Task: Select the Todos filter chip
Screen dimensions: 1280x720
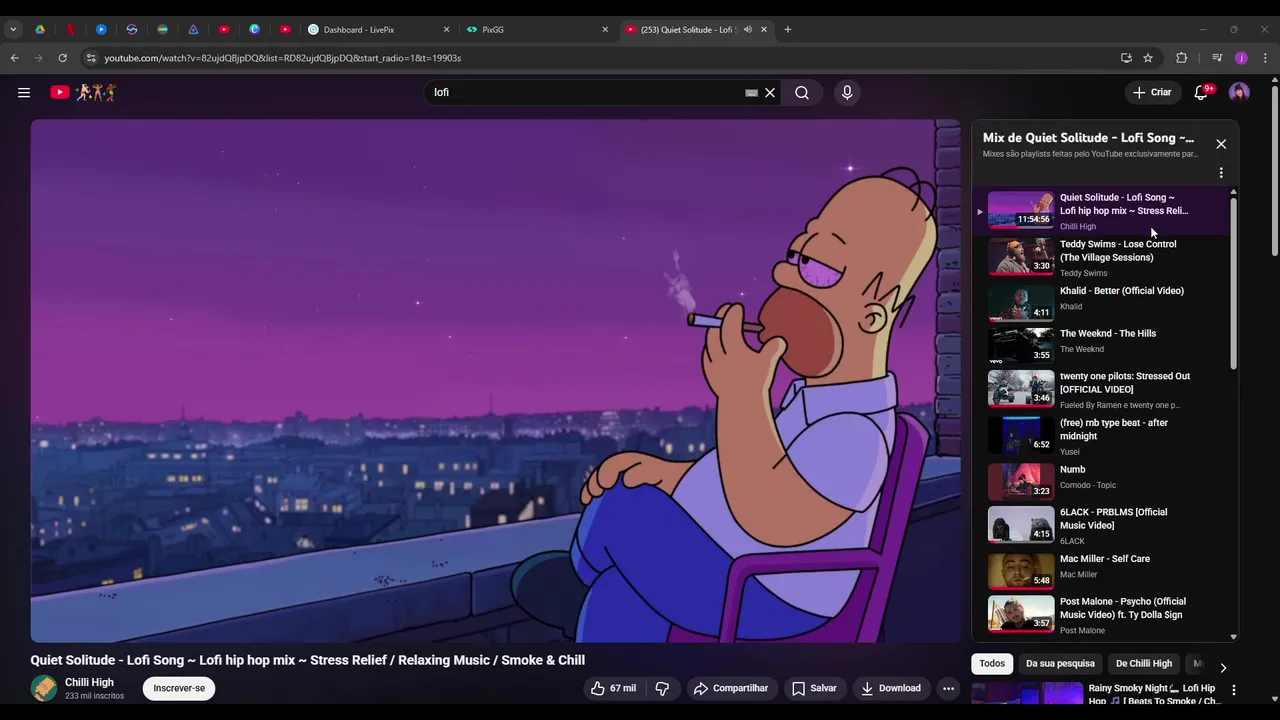Action: (992, 664)
